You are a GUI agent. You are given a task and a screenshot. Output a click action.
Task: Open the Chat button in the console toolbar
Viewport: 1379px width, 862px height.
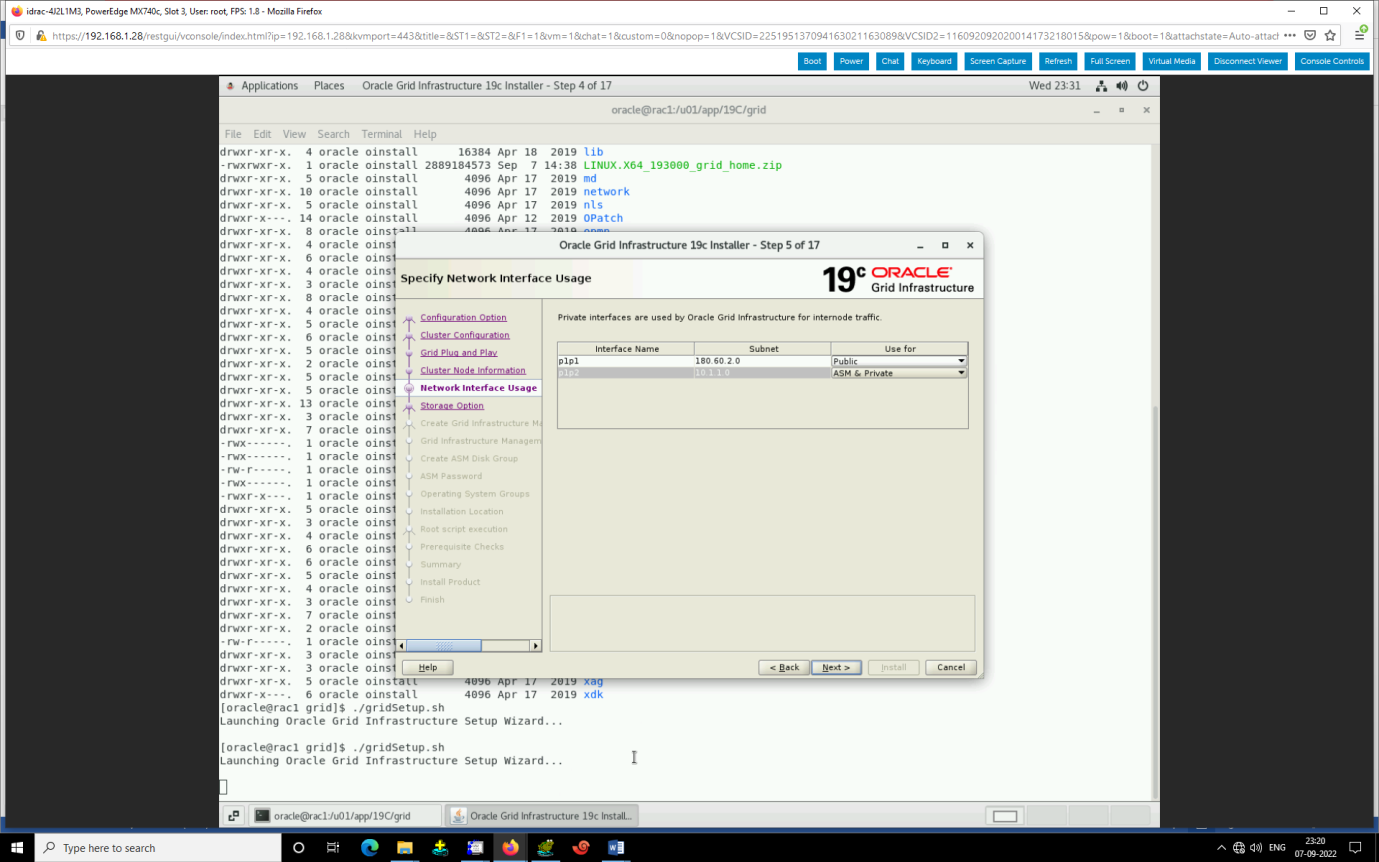pyautogui.click(x=890, y=61)
